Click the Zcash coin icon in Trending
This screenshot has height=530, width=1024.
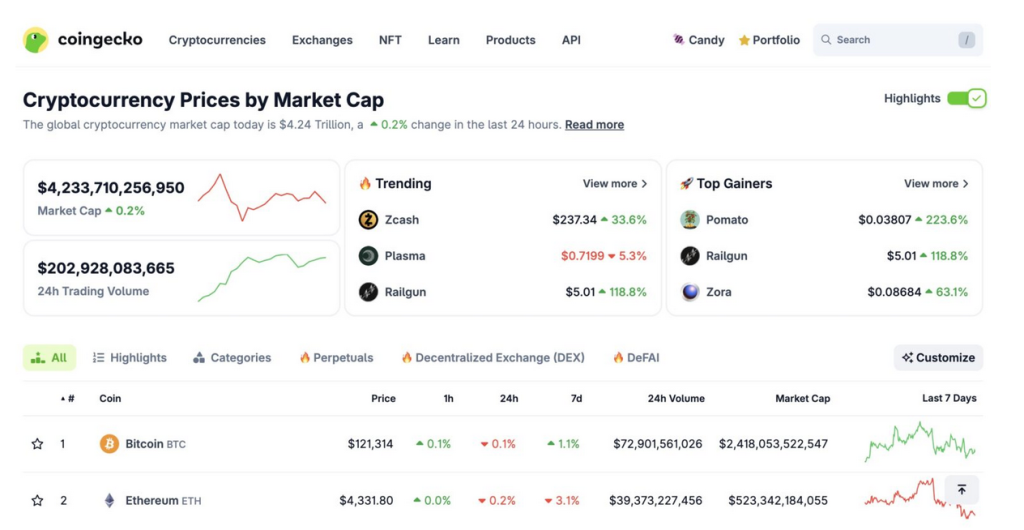368,220
